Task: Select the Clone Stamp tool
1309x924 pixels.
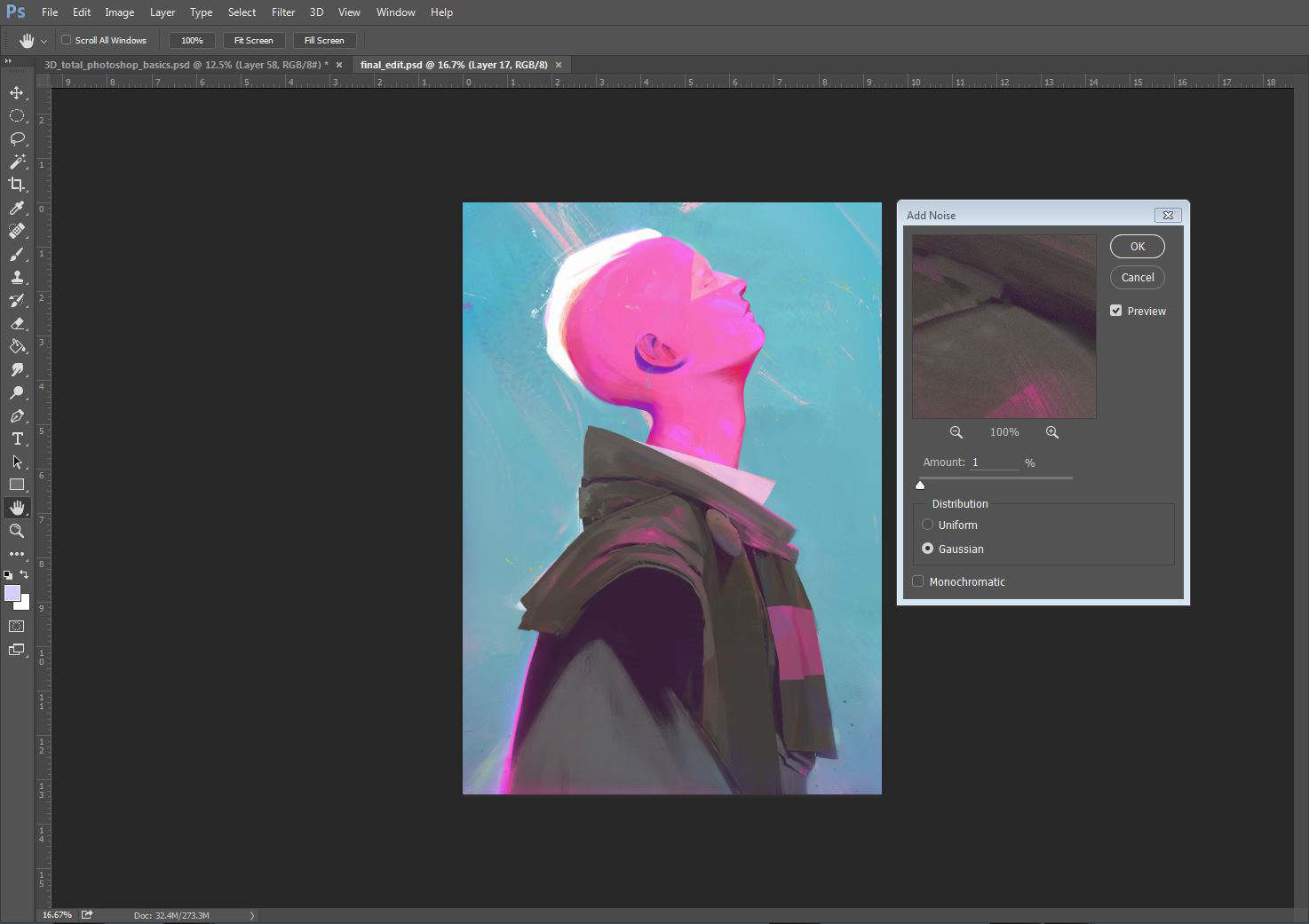Action: coord(17,277)
